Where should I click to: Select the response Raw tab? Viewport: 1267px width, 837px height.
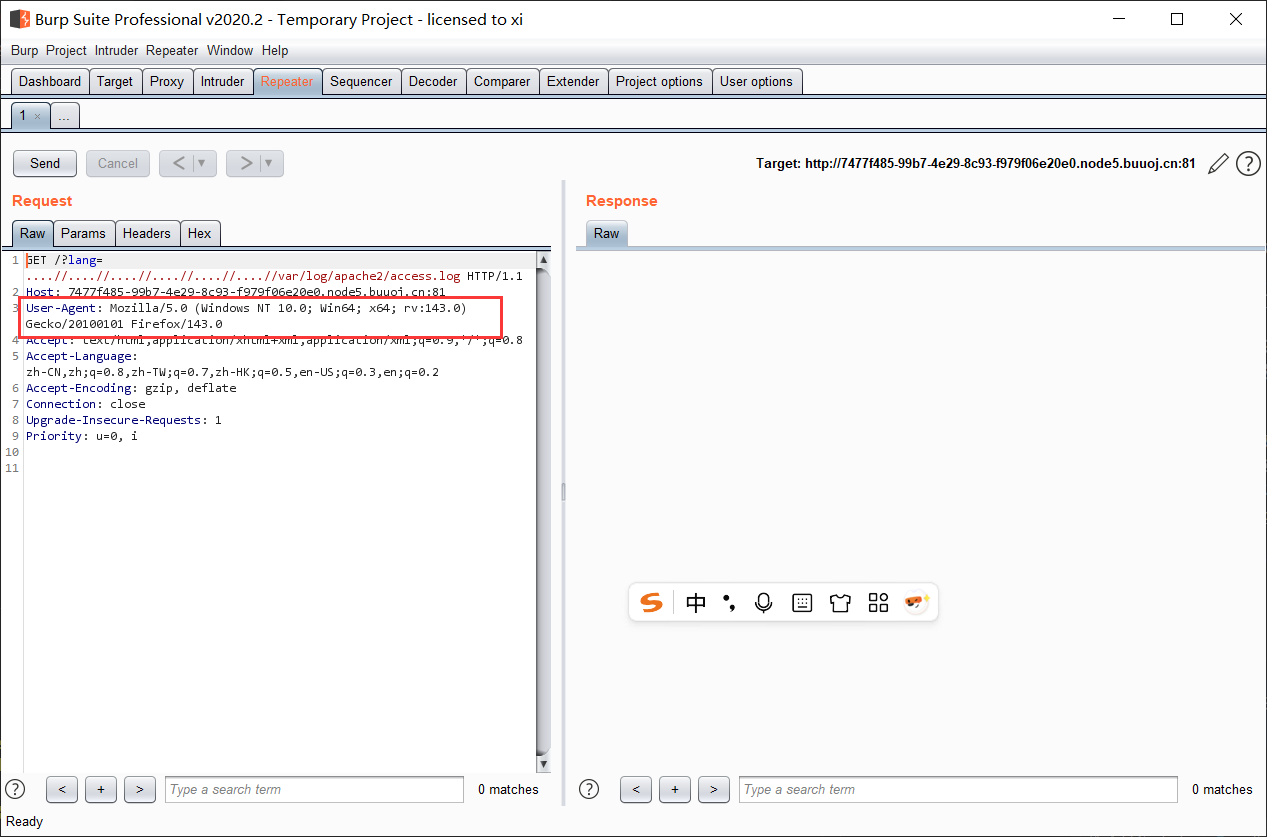(607, 233)
